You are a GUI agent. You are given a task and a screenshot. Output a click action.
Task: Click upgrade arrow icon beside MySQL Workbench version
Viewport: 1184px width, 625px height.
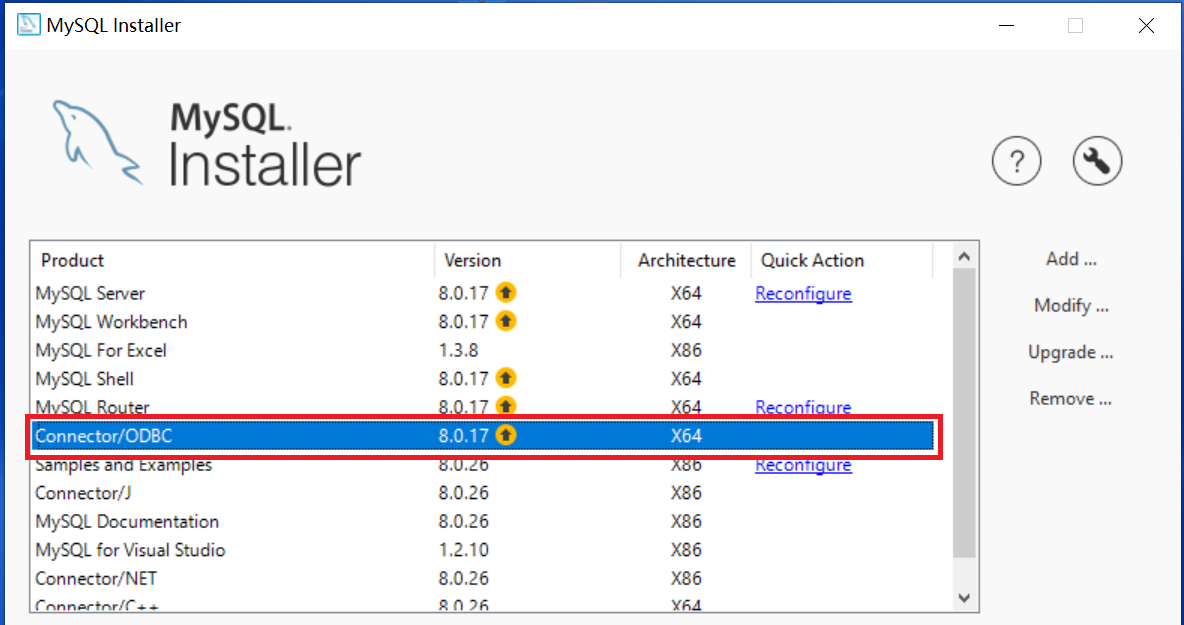point(506,321)
